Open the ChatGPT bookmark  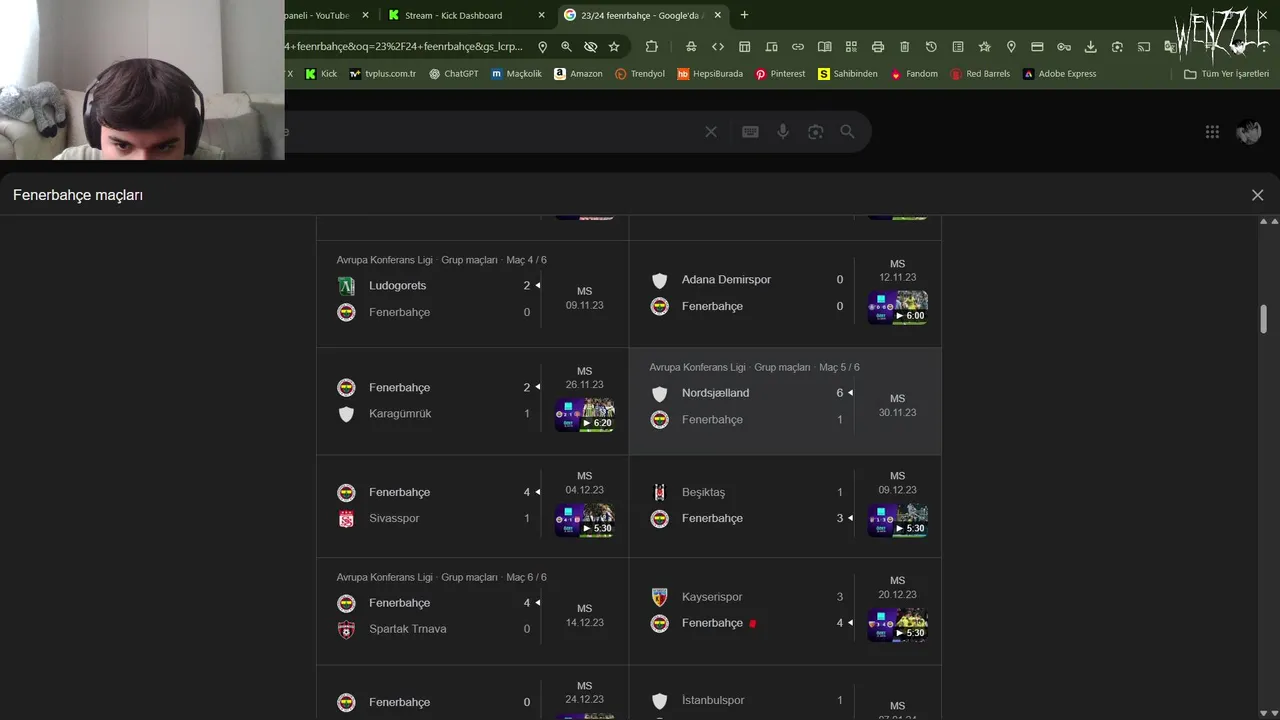click(454, 74)
